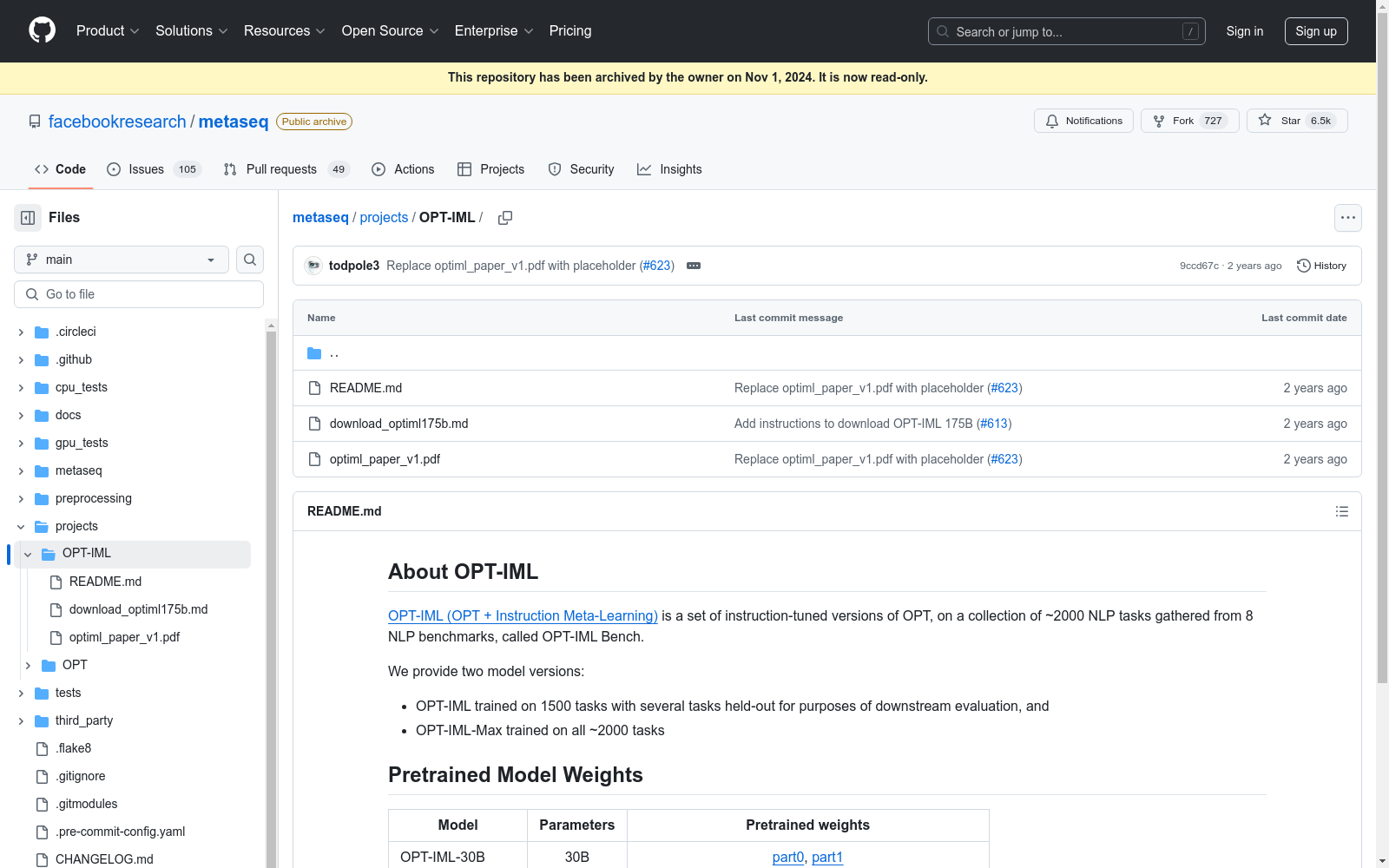
Task: Open the GitHub homepage logo
Action: pyautogui.click(x=42, y=30)
